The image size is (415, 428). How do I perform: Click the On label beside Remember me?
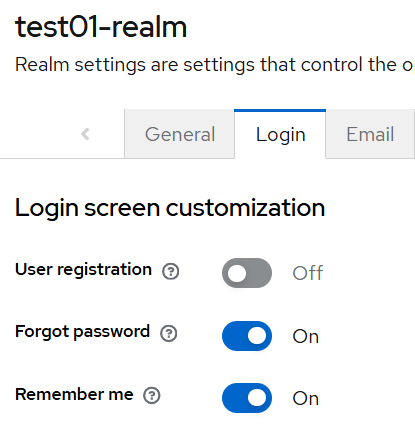[x=306, y=398]
